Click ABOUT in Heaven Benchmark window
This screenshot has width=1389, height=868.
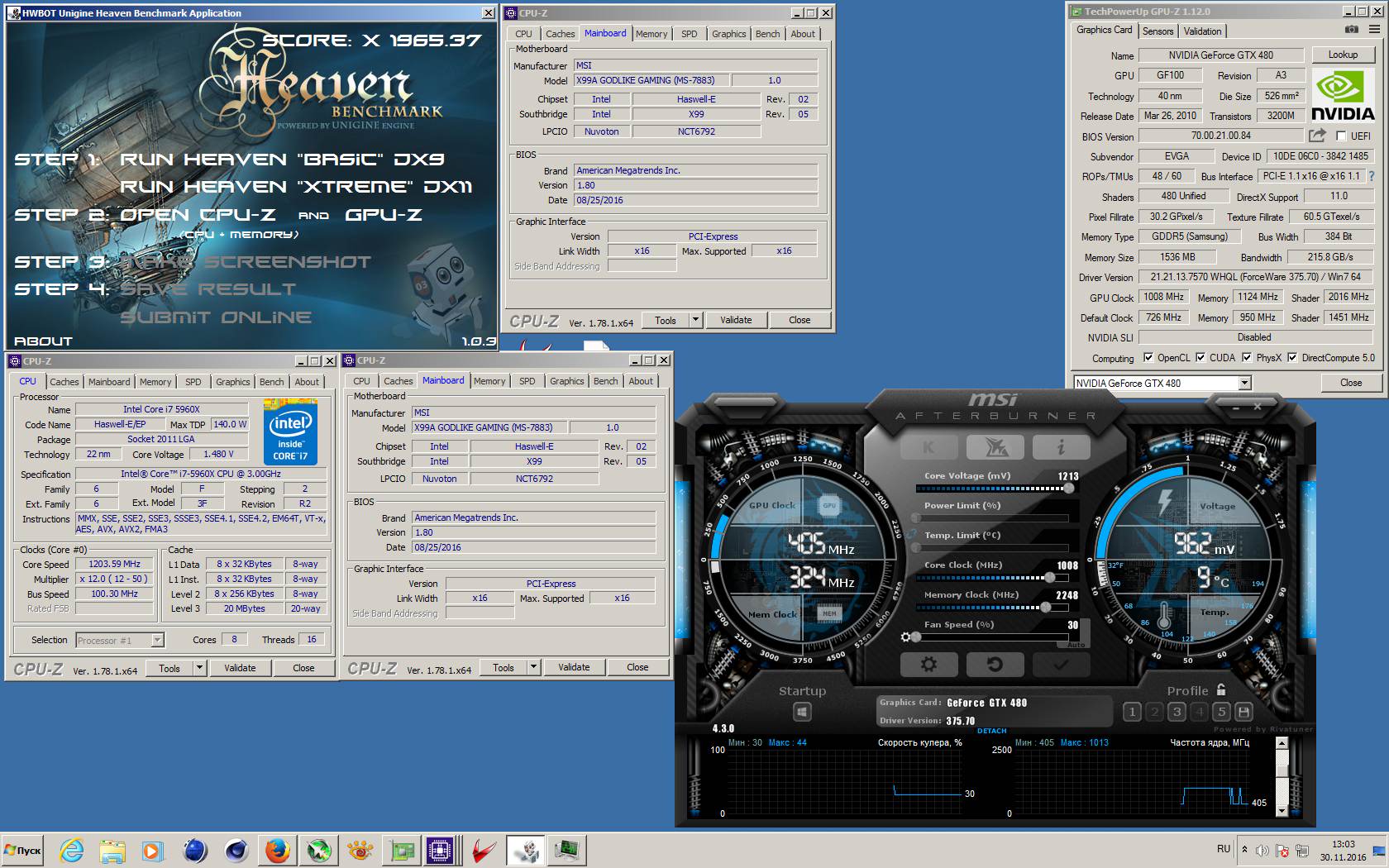(43, 341)
